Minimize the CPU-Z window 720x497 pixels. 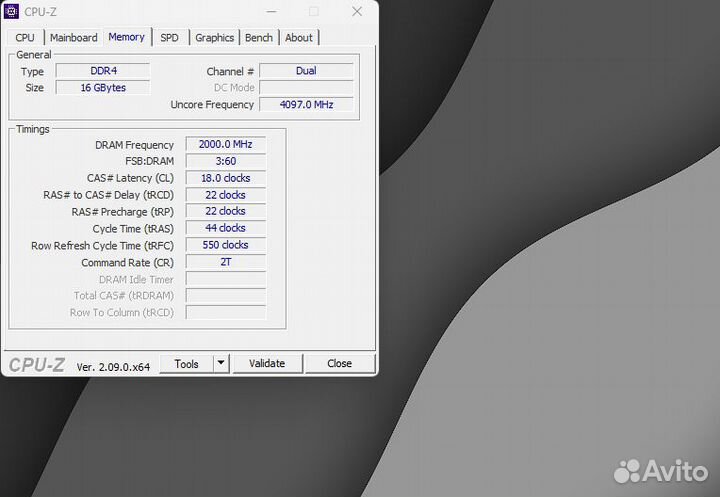269,12
